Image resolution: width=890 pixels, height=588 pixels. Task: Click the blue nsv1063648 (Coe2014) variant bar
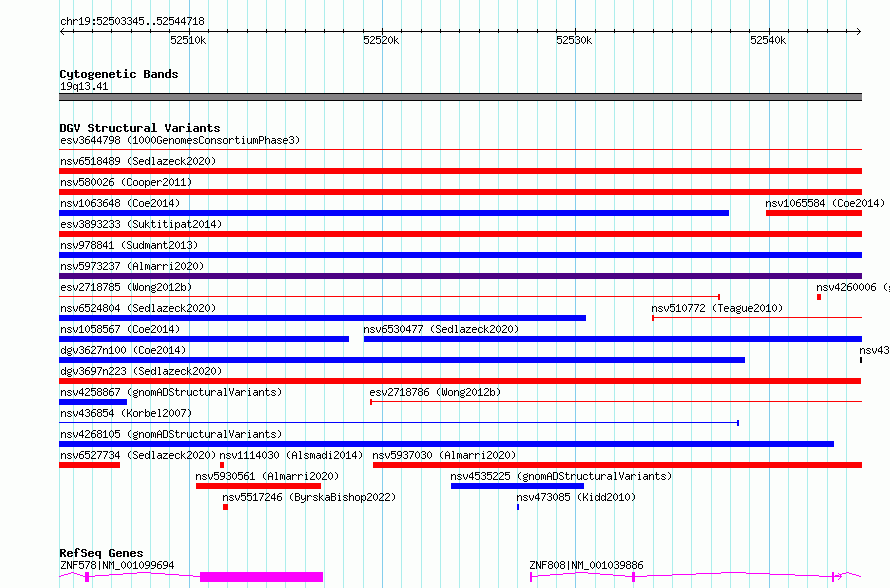(x=394, y=213)
